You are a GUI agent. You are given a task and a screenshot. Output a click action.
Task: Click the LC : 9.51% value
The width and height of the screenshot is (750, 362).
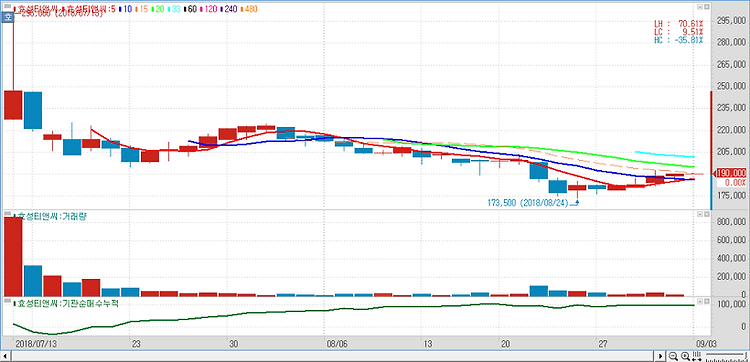678,32
